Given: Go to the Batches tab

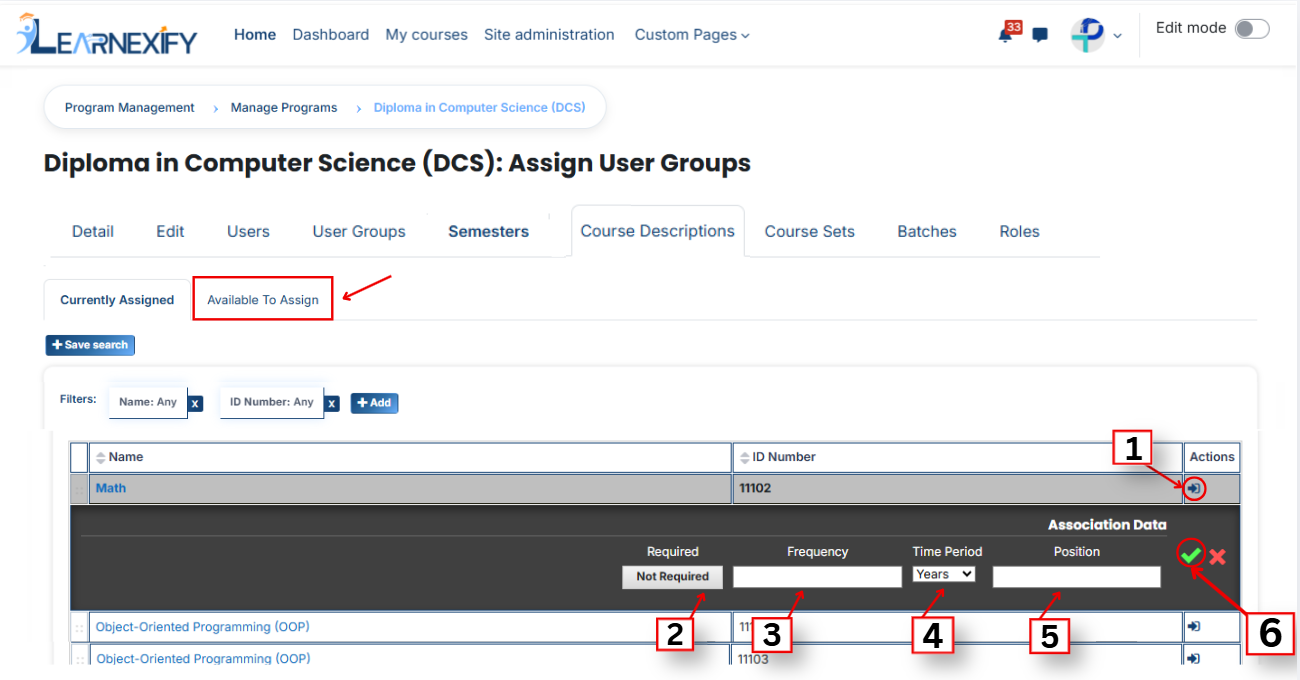Looking at the screenshot, I should [x=927, y=231].
